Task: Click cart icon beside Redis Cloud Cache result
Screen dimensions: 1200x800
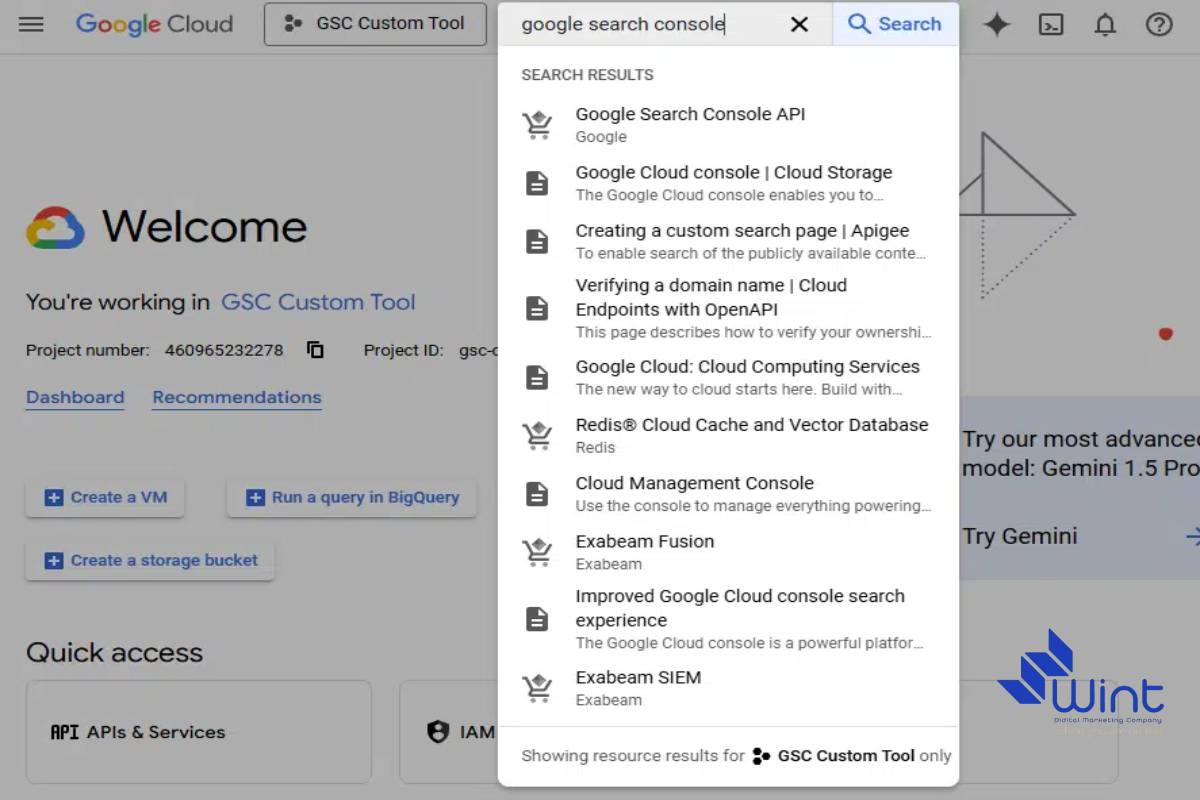Action: pyautogui.click(x=537, y=435)
